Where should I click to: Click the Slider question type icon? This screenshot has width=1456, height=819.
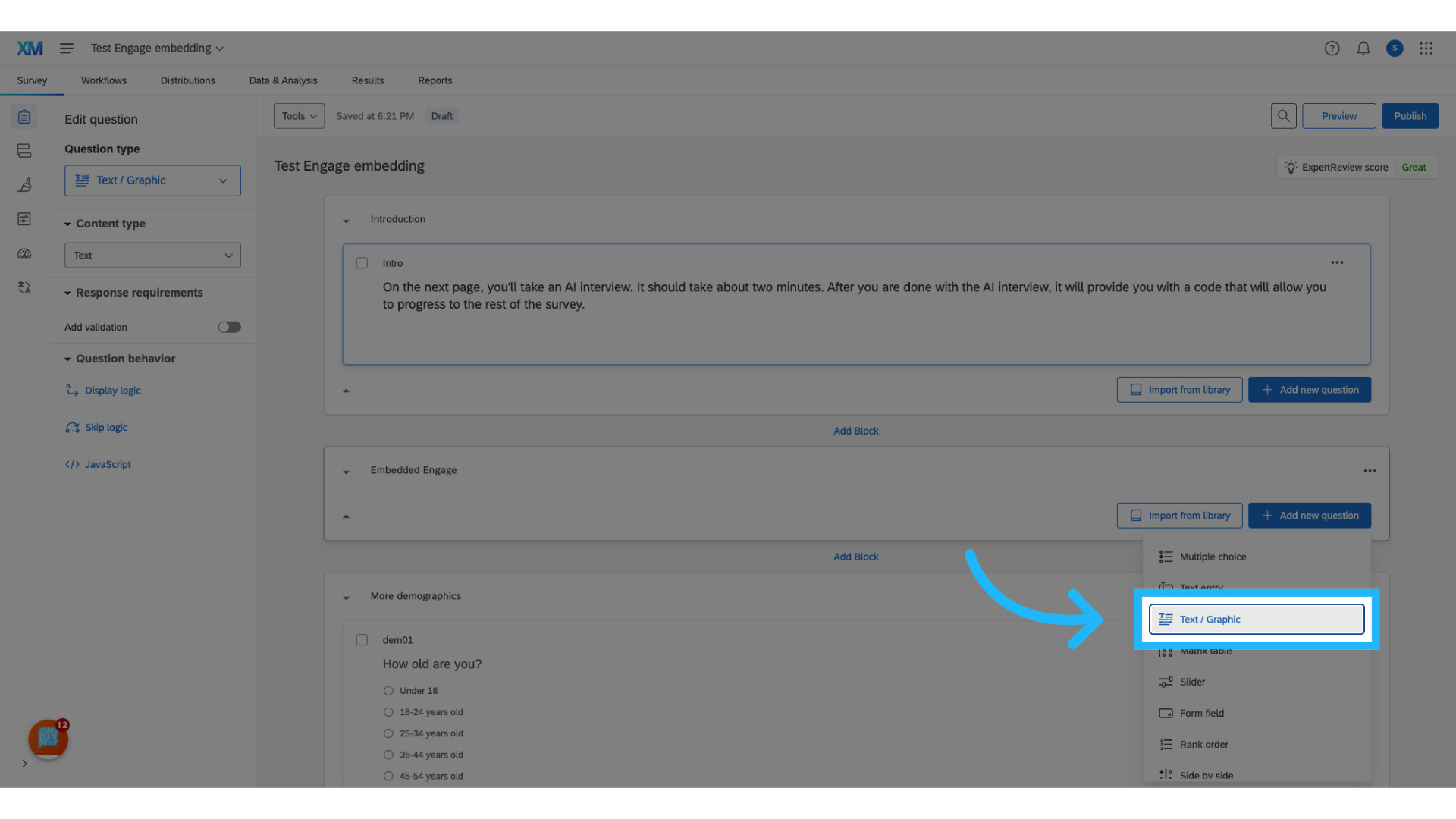[x=1166, y=682]
